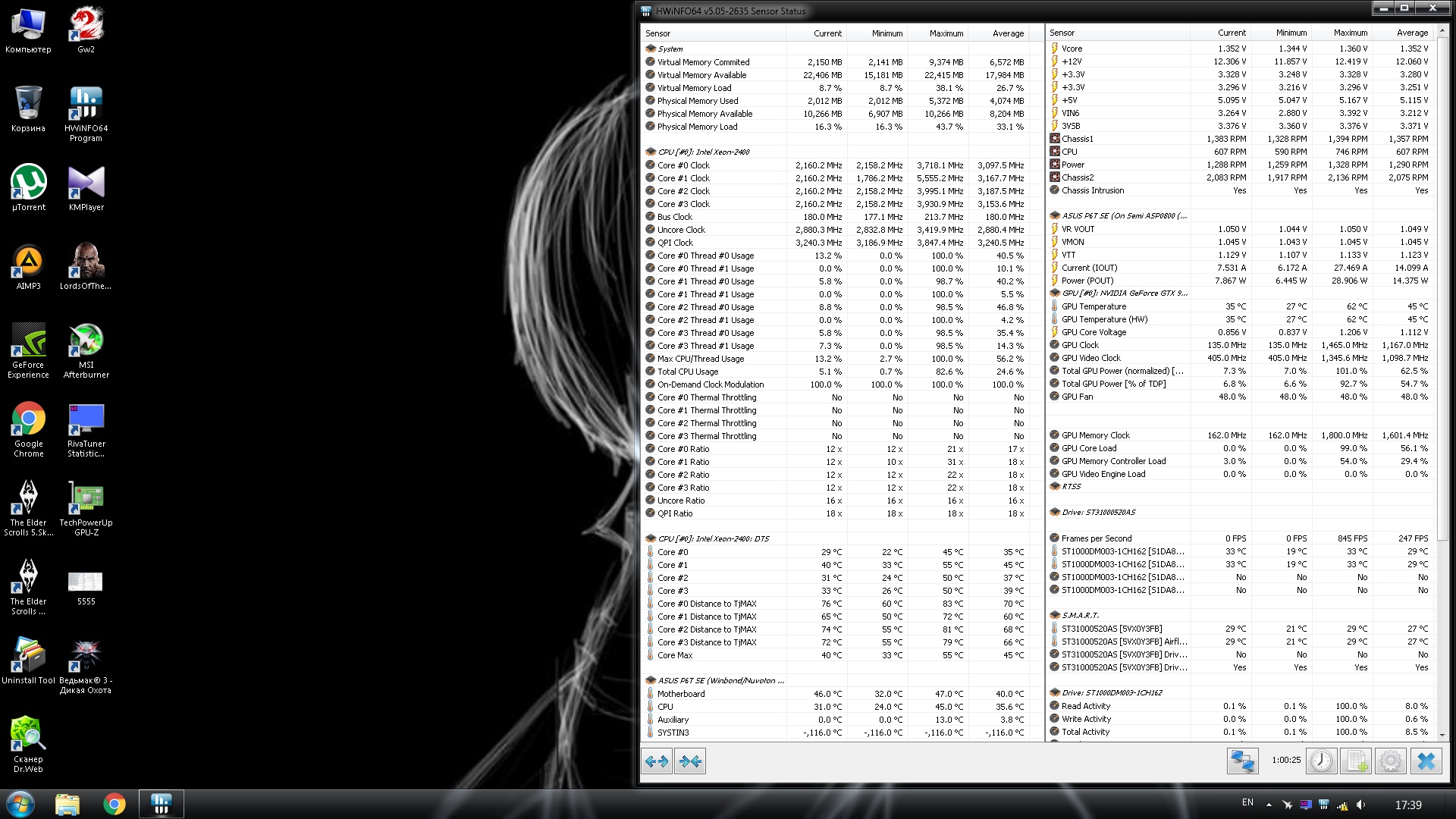Open HWiNFO64 Program desktop shortcut
Image resolution: width=1456 pixels, height=819 pixels.
click(x=86, y=114)
